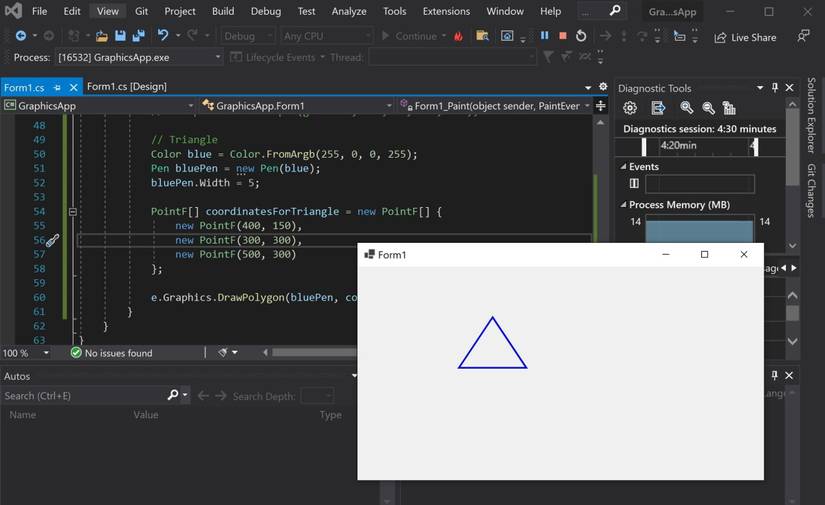Stop debugging with red square icon

coord(562,36)
